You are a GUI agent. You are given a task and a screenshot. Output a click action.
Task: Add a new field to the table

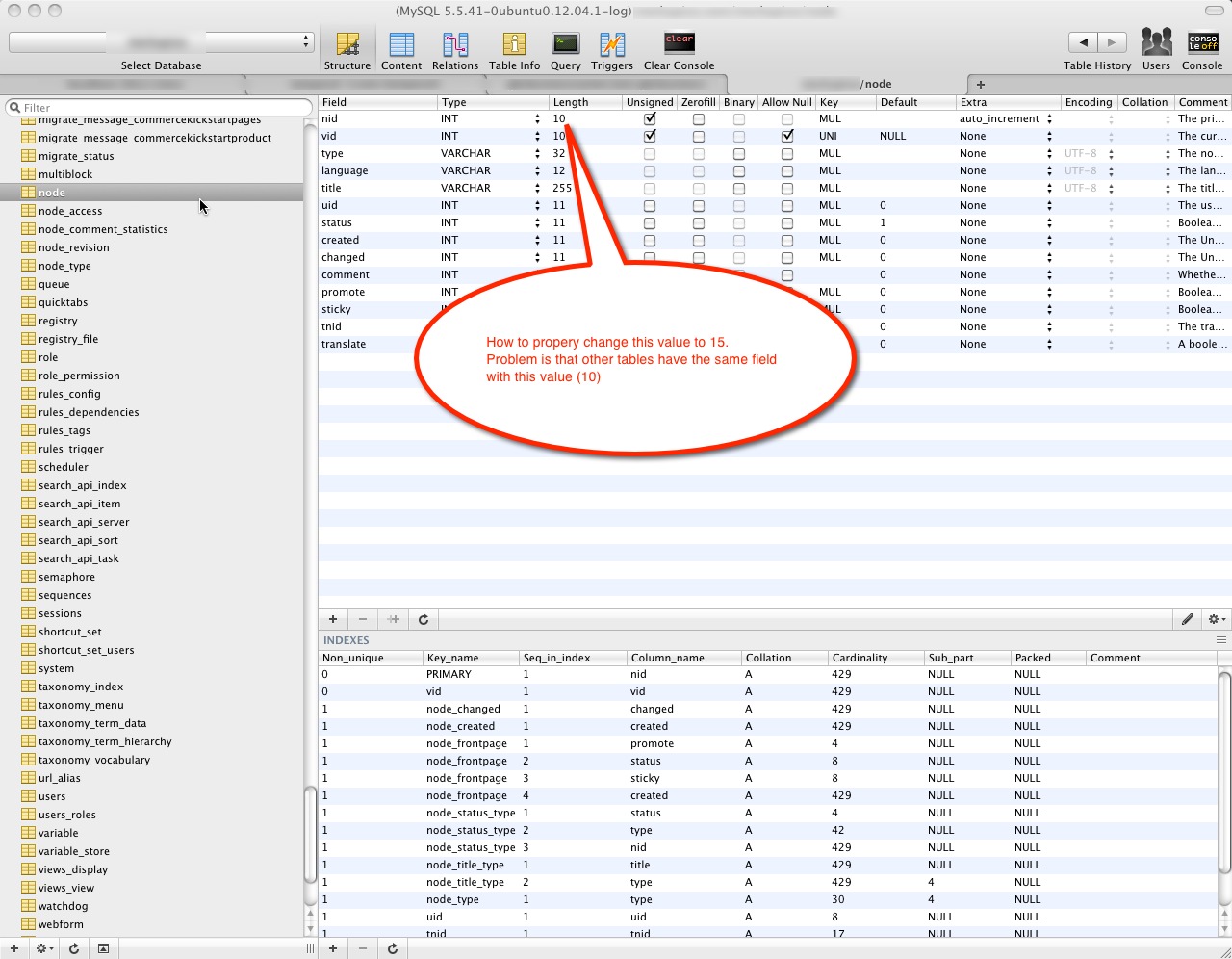click(x=333, y=619)
